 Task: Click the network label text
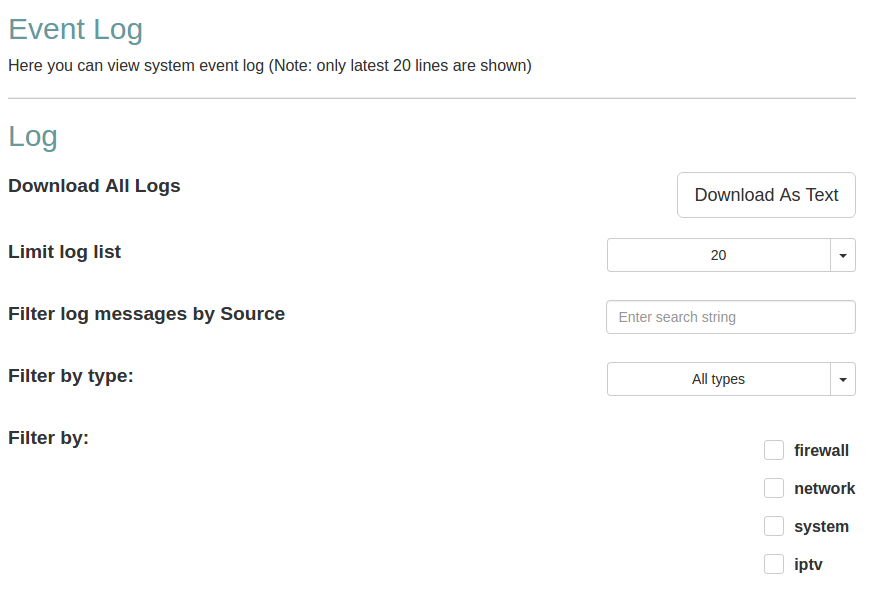click(x=824, y=489)
